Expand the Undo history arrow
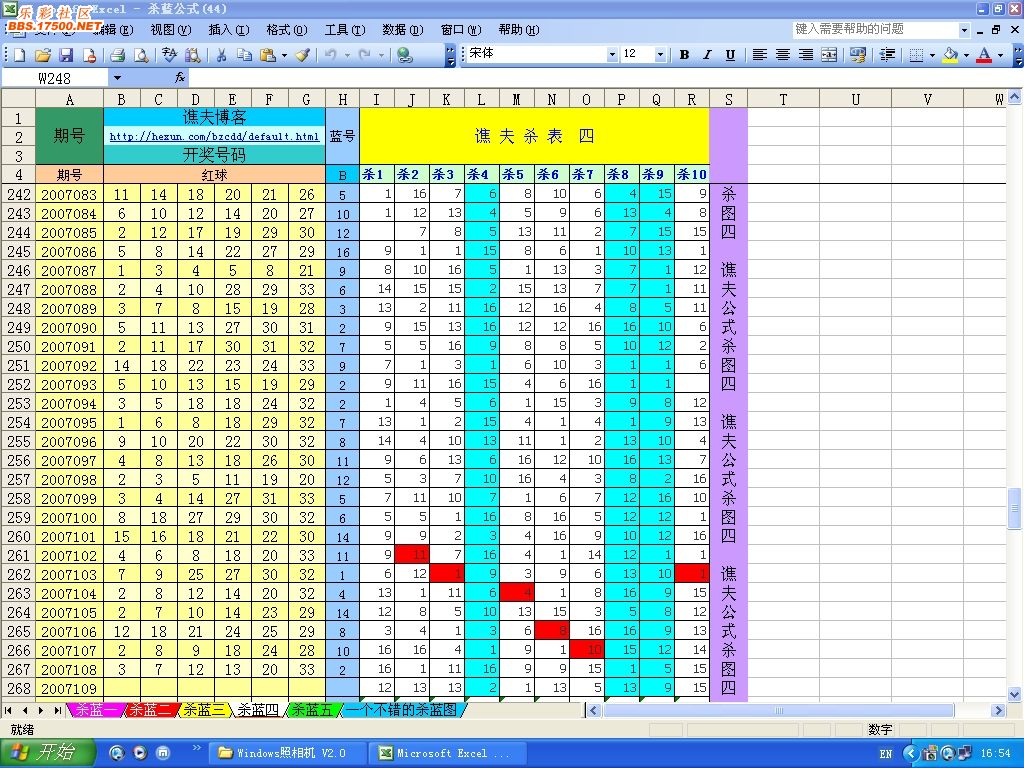This screenshot has width=1024, height=768. [347, 56]
